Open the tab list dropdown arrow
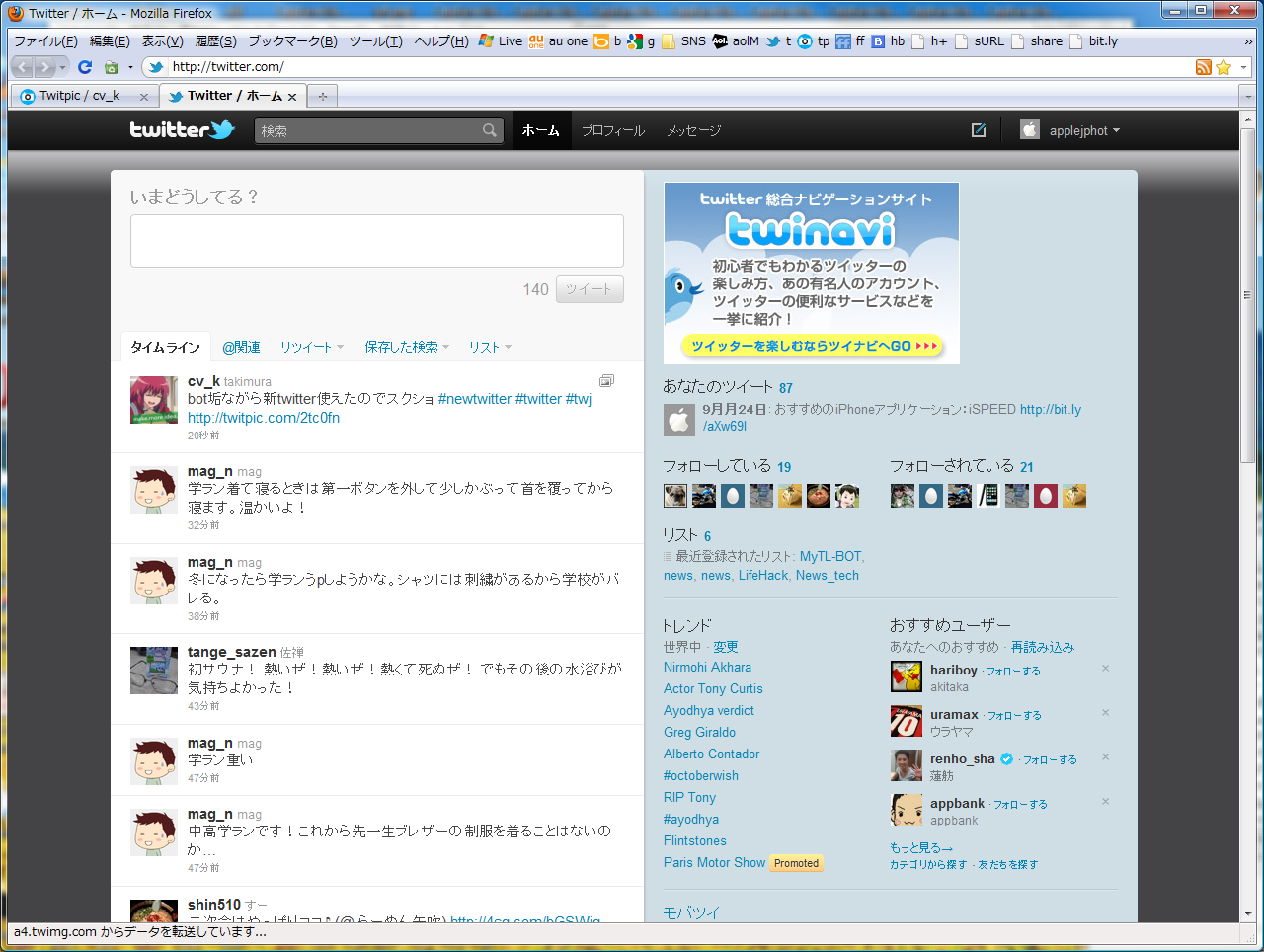The width and height of the screenshot is (1264, 952). click(x=1248, y=97)
